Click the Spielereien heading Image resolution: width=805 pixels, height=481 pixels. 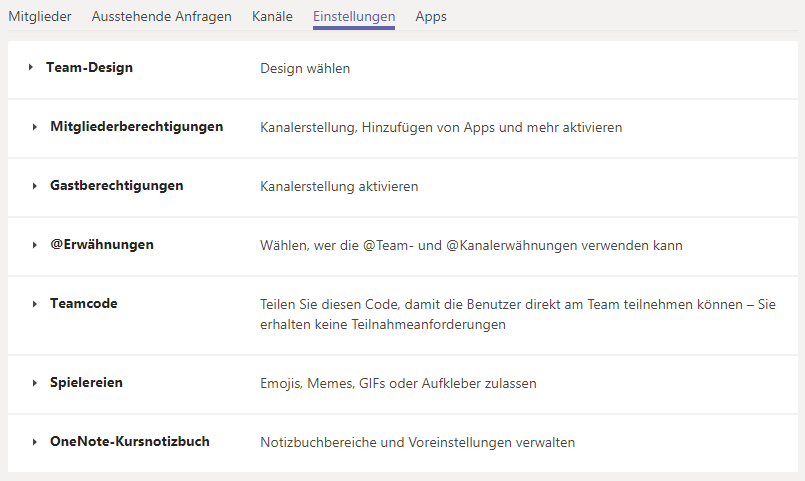point(86,382)
